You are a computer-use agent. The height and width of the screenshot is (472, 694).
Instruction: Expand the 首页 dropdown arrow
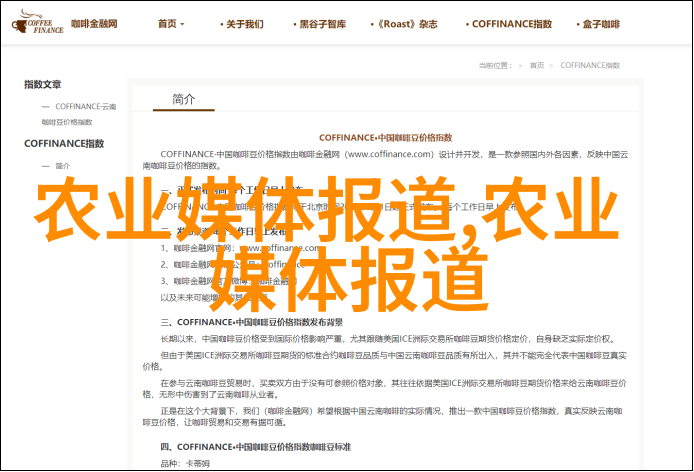pyautogui.click(x=182, y=24)
